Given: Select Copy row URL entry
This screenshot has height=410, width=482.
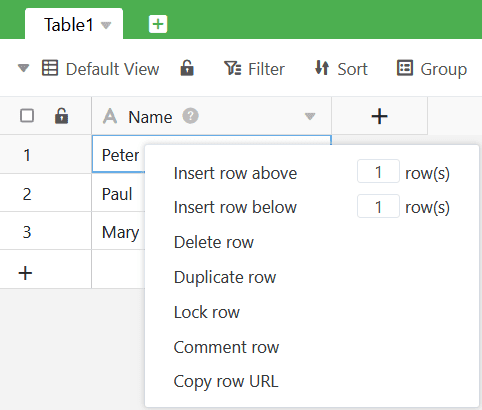Looking at the screenshot, I should click(226, 381).
